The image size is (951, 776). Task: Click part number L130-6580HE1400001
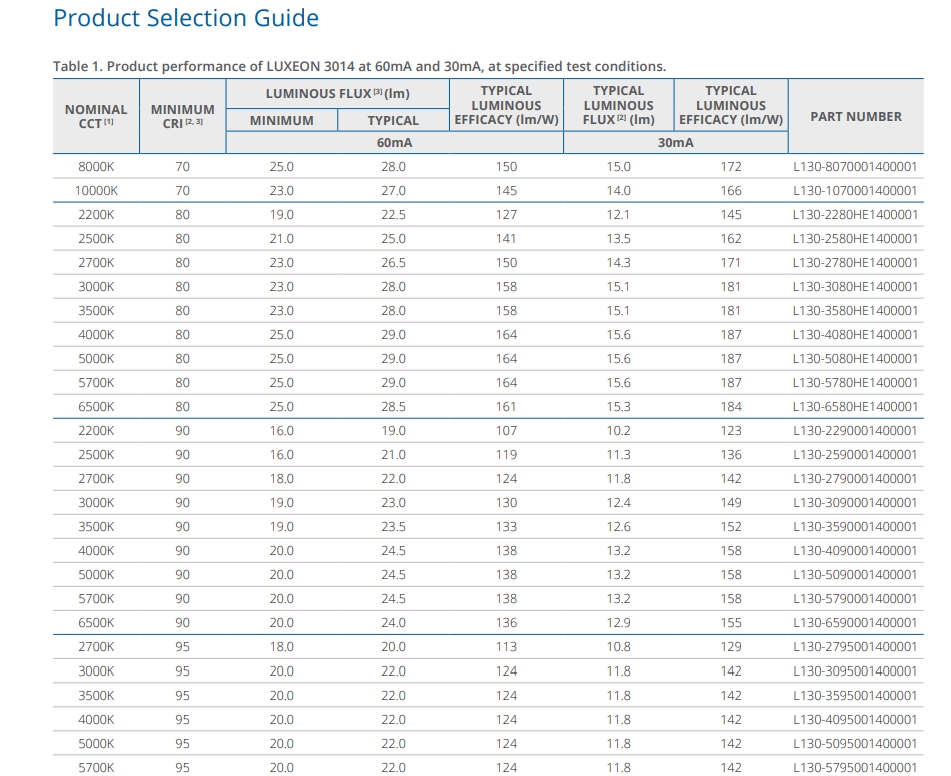click(855, 407)
